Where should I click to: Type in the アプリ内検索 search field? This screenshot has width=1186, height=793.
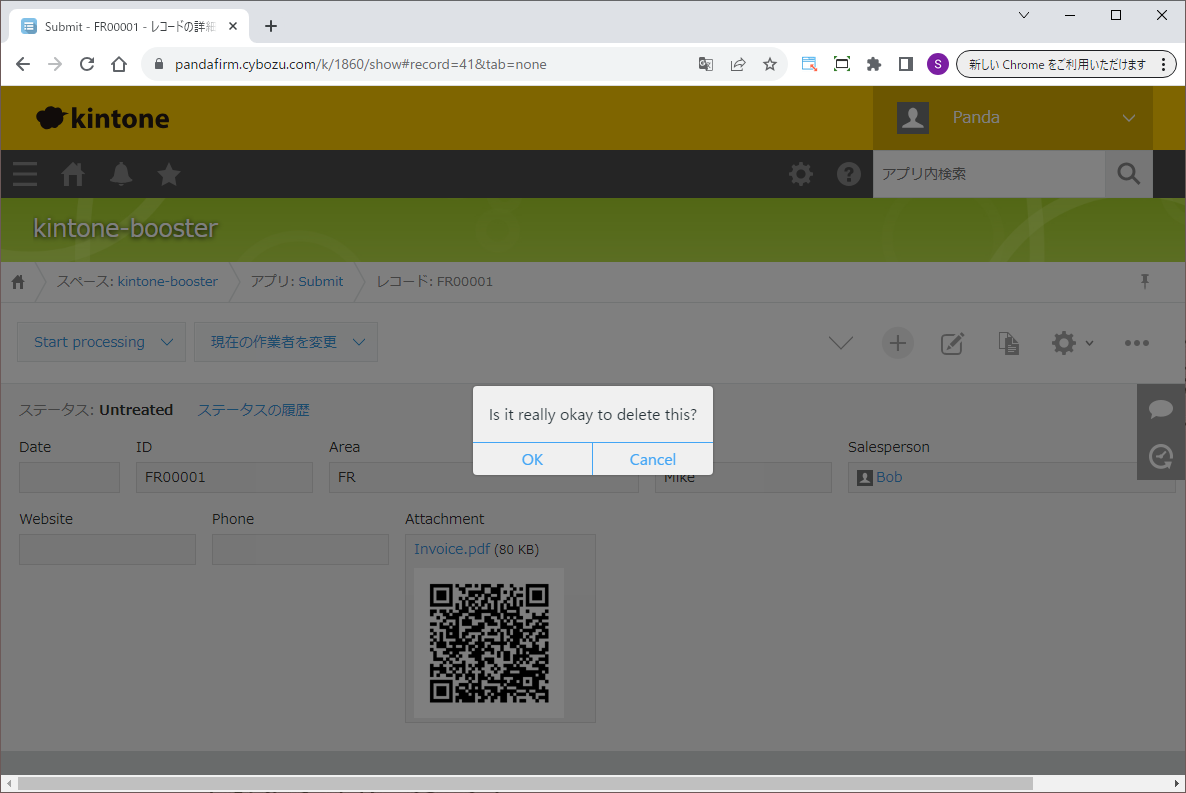(x=987, y=174)
